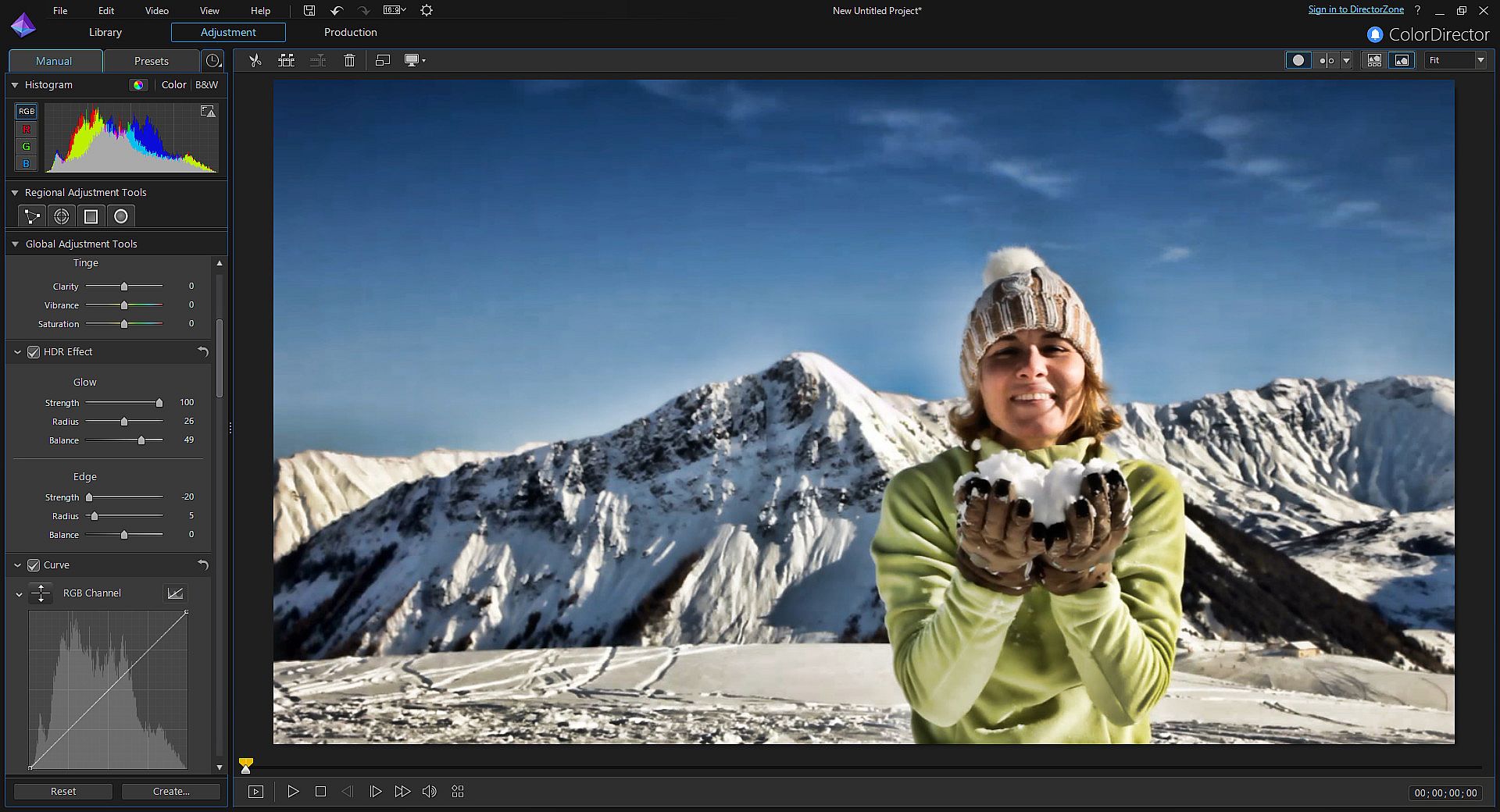Select the polygon selection mask tool
Image resolution: width=1500 pixels, height=812 pixels.
pyautogui.click(x=31, y=216)
